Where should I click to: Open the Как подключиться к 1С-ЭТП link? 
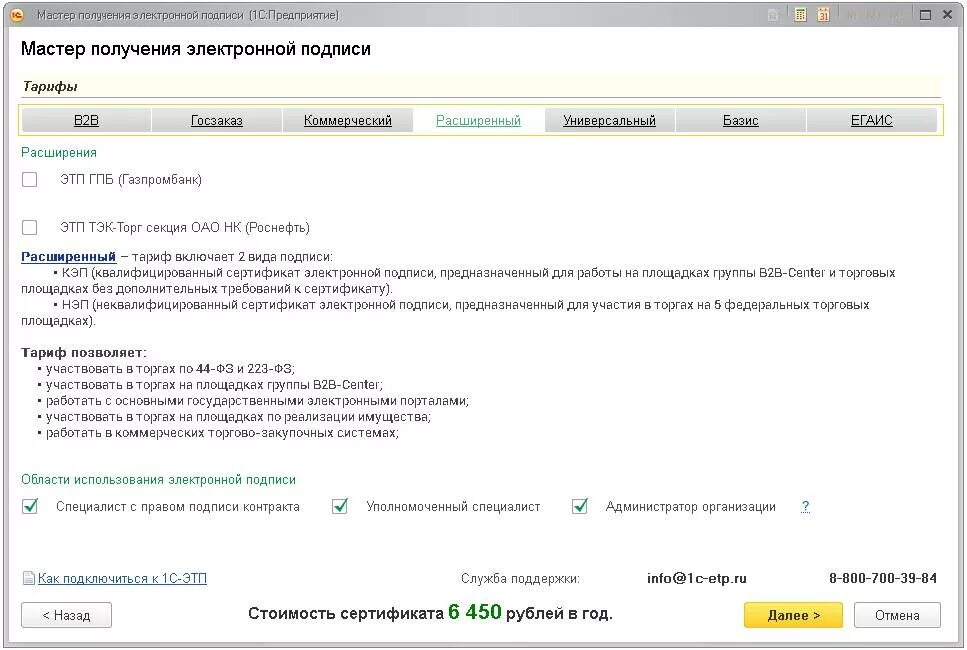[x=122, y=578]
